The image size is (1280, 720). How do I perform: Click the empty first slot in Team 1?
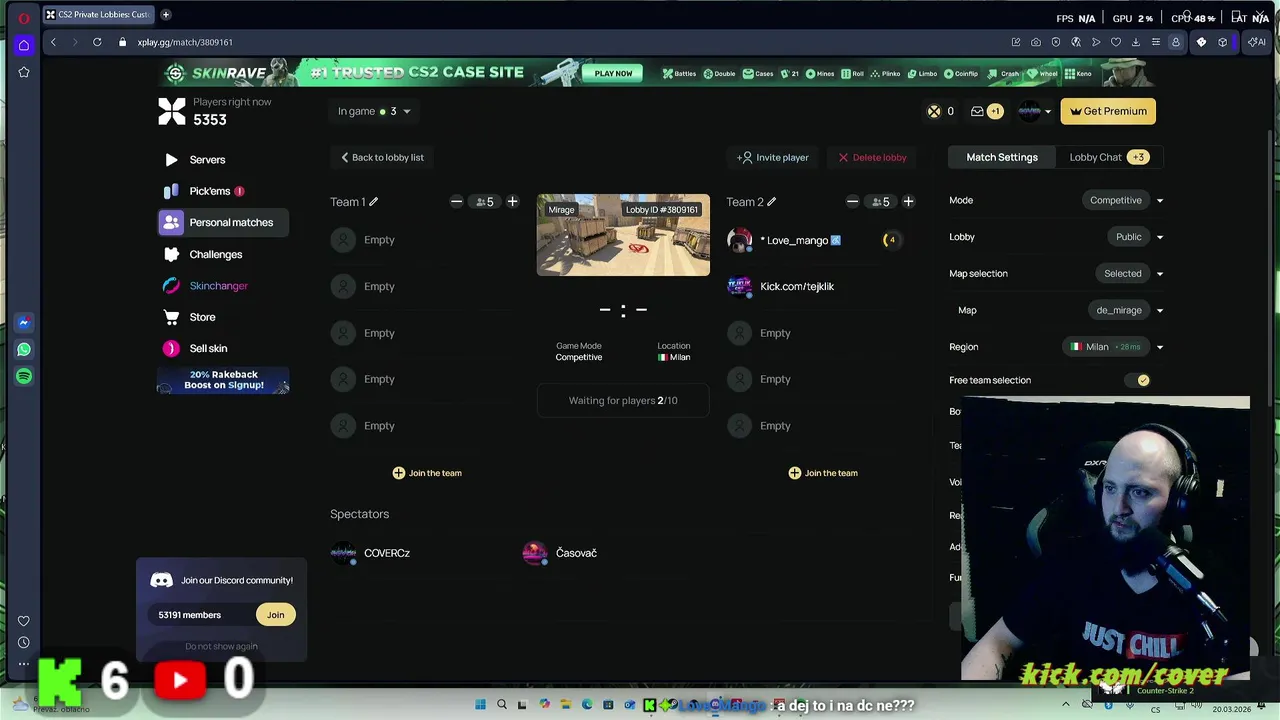pyautogui.click(x=364, y=240)
